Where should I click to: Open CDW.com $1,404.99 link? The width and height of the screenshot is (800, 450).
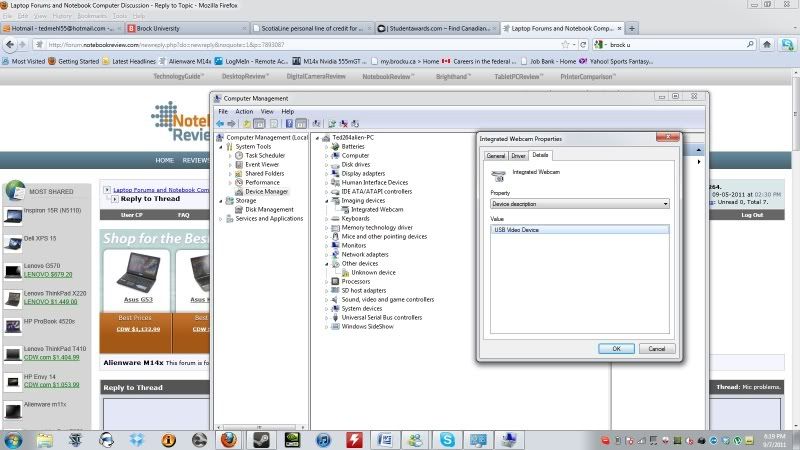tap(52, 358)
